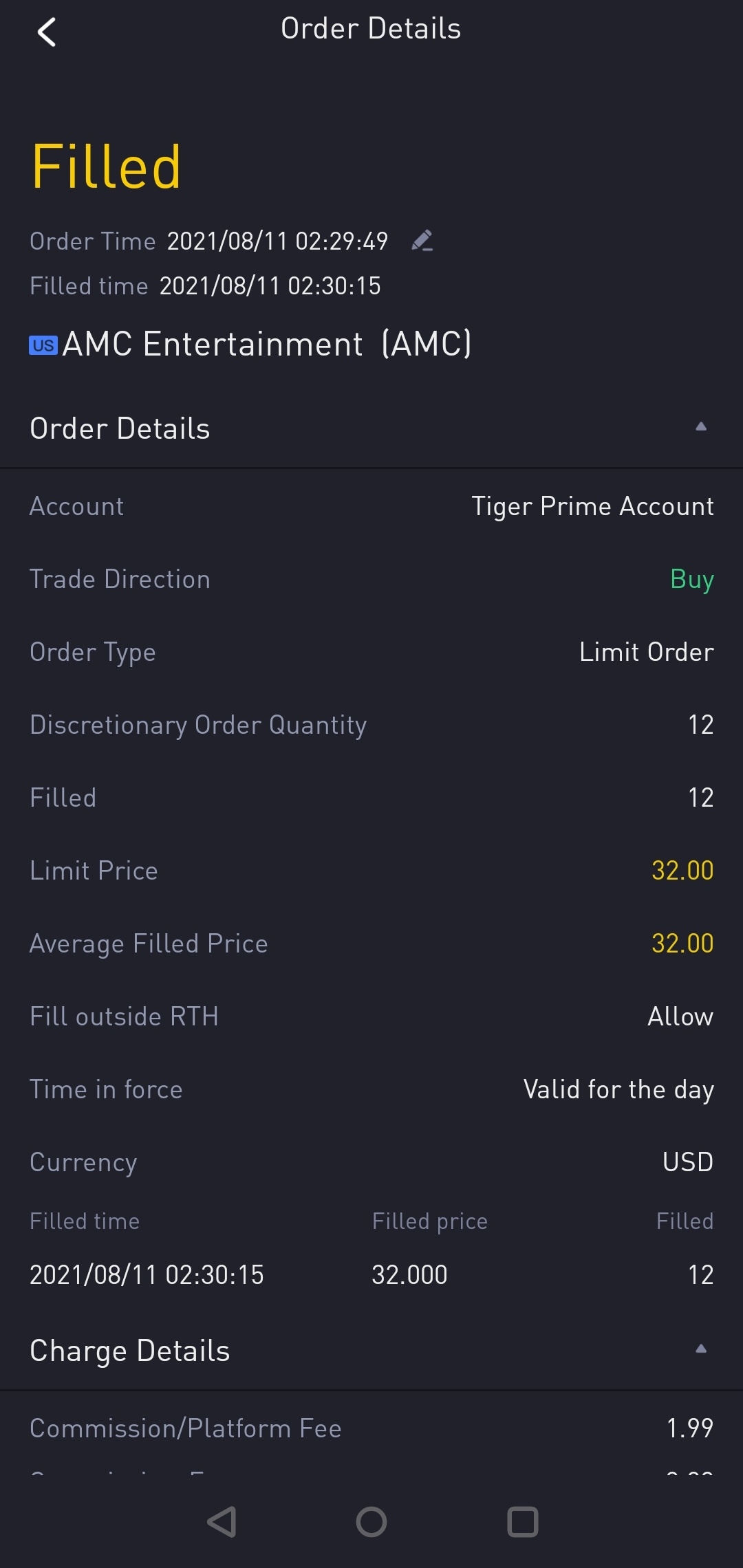The height and width of the screenshot is (1568, 743).
Task: Select the Limit Order type value
Action: click(x=646, y=652)
